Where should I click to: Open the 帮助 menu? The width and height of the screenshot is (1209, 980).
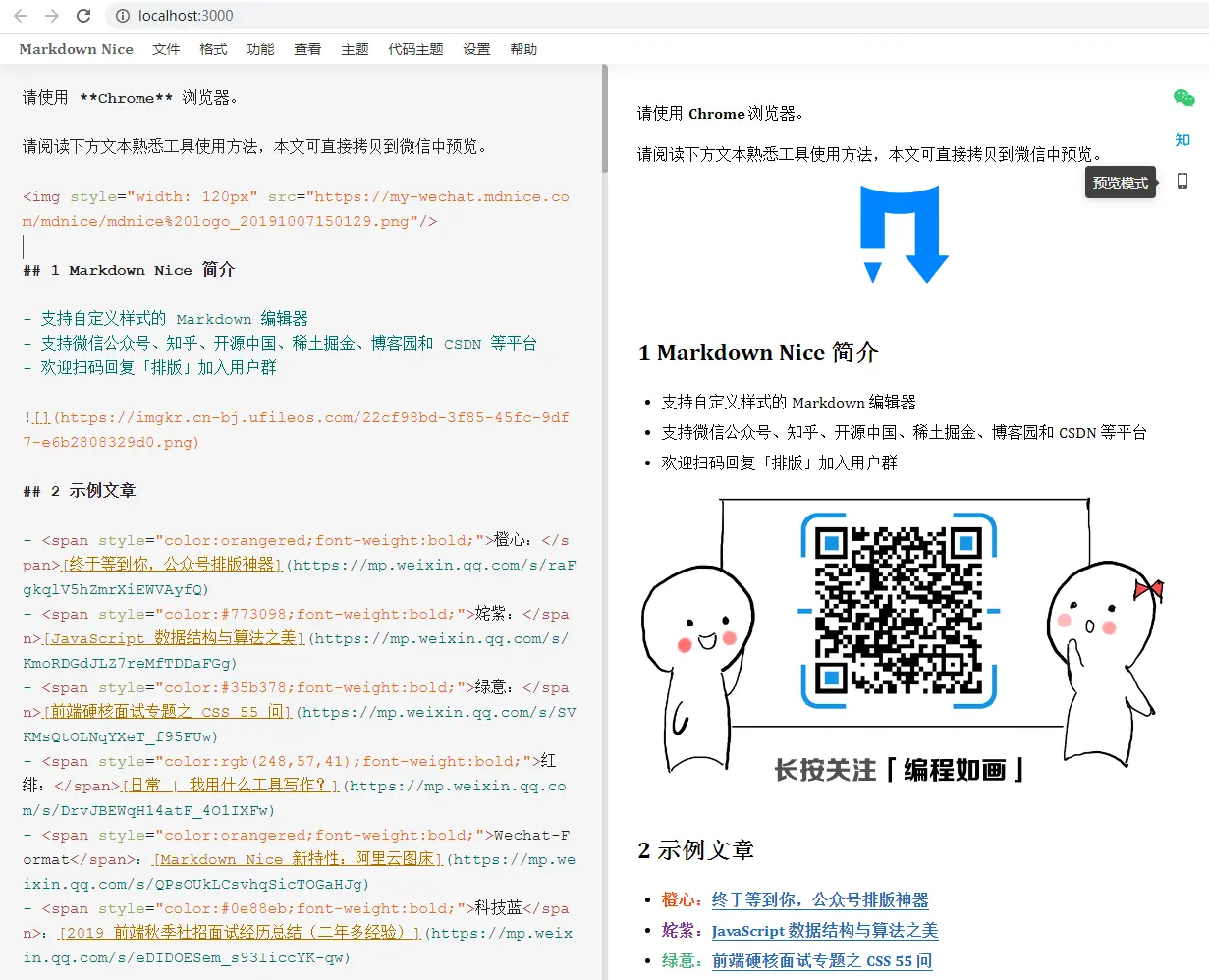(523, 49)
